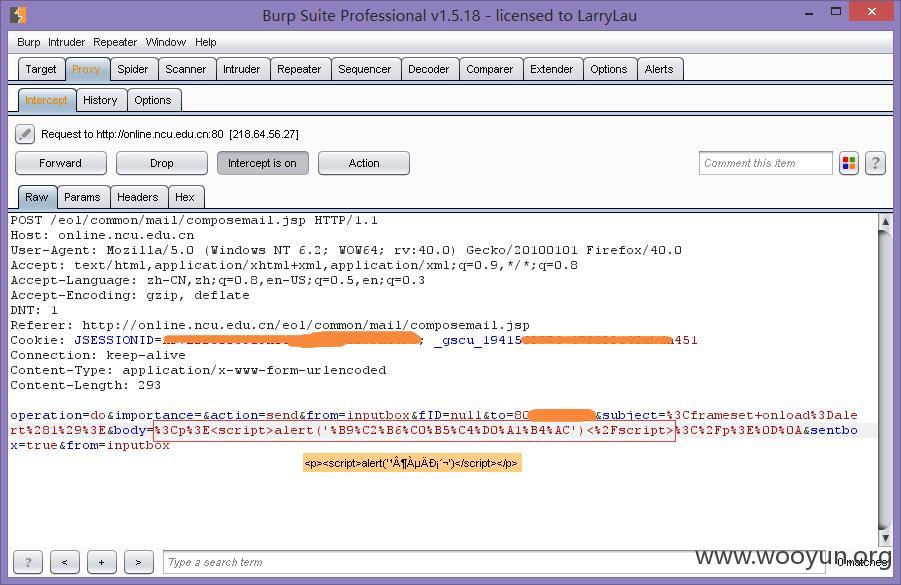
Task: Switch to the Headers view tab
Action: click(x=138, y=197)
